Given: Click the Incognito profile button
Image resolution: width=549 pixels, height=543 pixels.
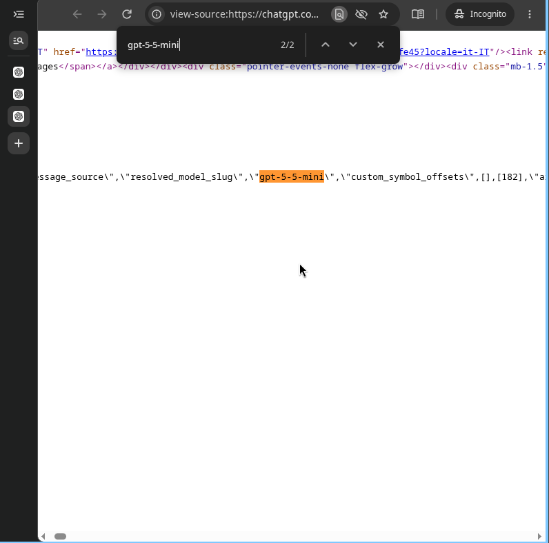Looking at the screenshot, I should pos(480,14).
